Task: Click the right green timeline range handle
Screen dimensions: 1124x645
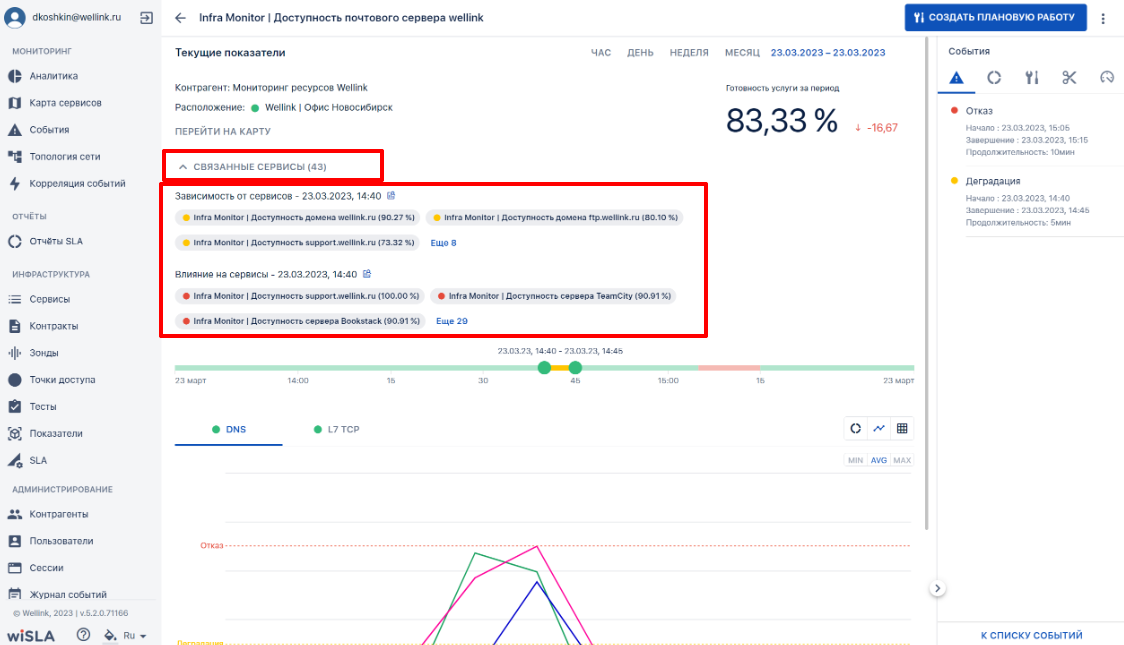Action: pos(575,368)
